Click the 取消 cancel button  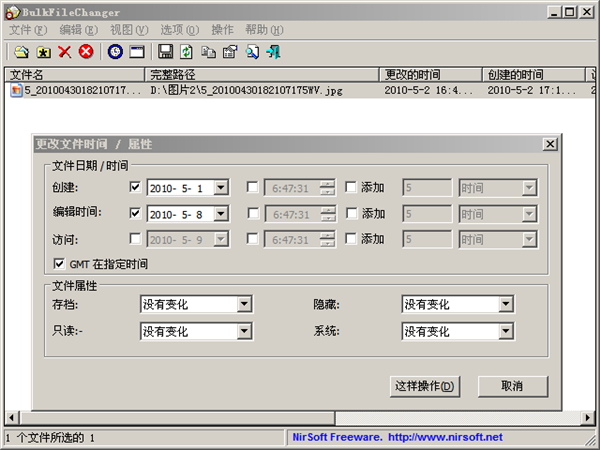pyautogui.click(x=513, y=386)
